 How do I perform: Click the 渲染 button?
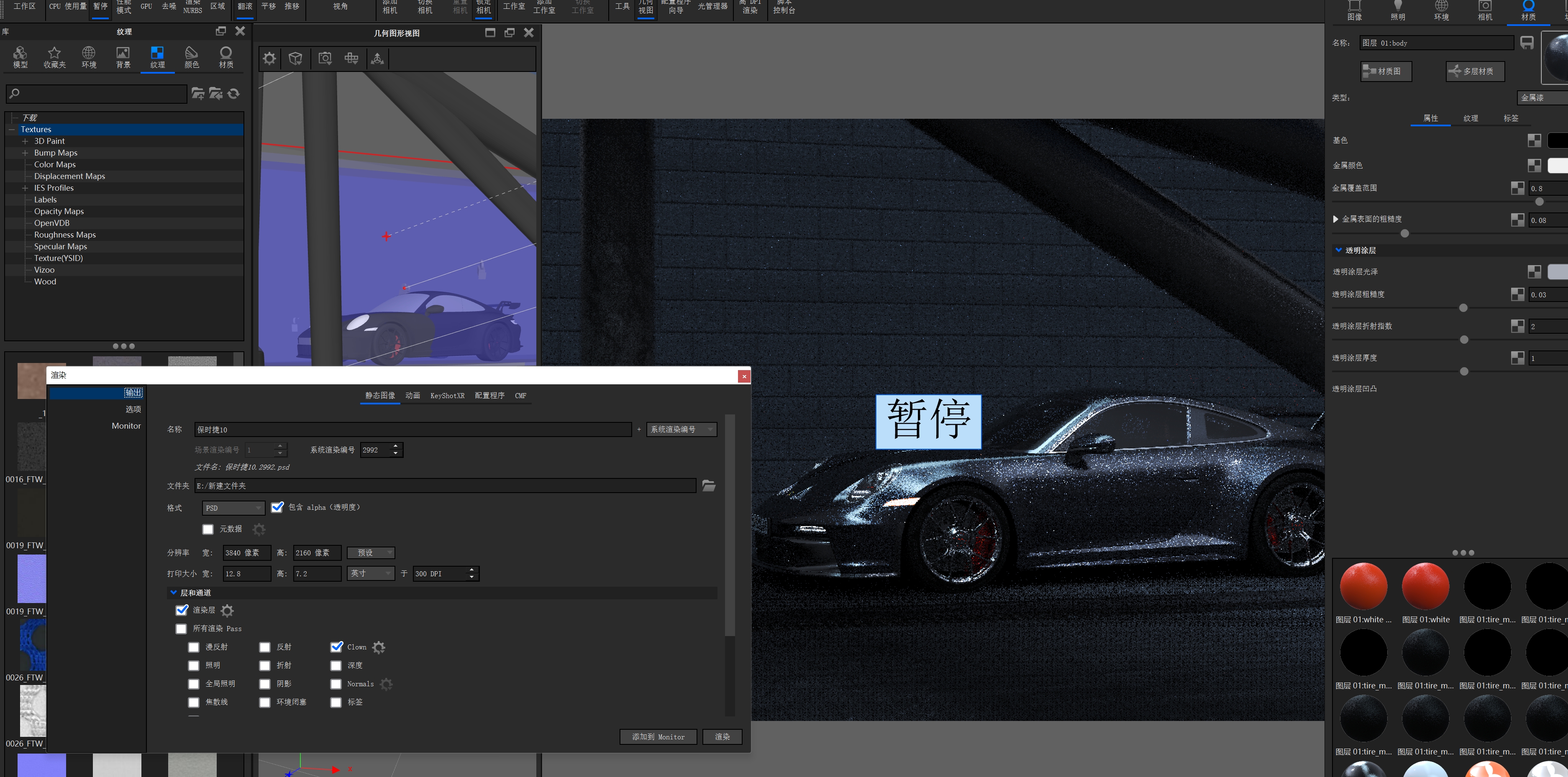(722, 736)
